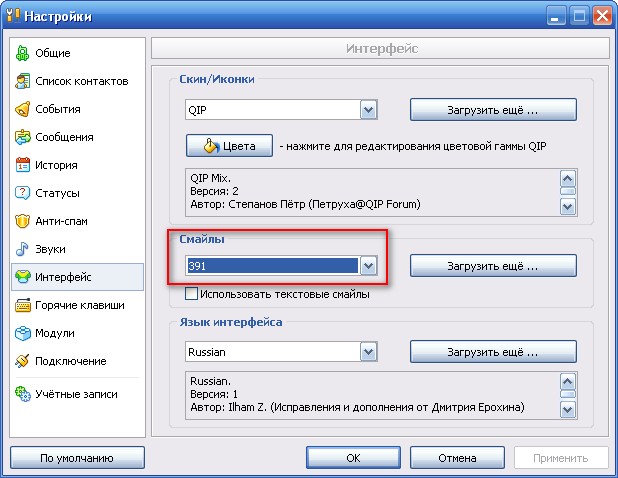Click scroll thumb in skin description box
The height and width of the screenshot is (478, 618).
(x=568, y=192)
